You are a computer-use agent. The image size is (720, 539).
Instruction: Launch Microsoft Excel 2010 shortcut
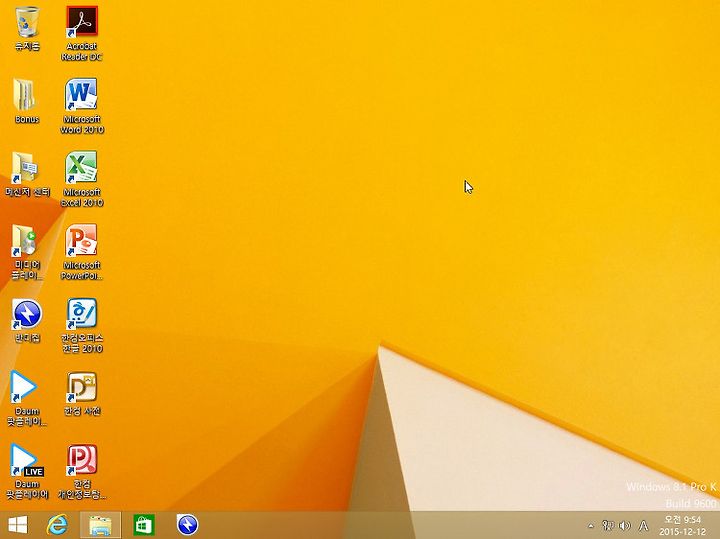coord(82,179)
